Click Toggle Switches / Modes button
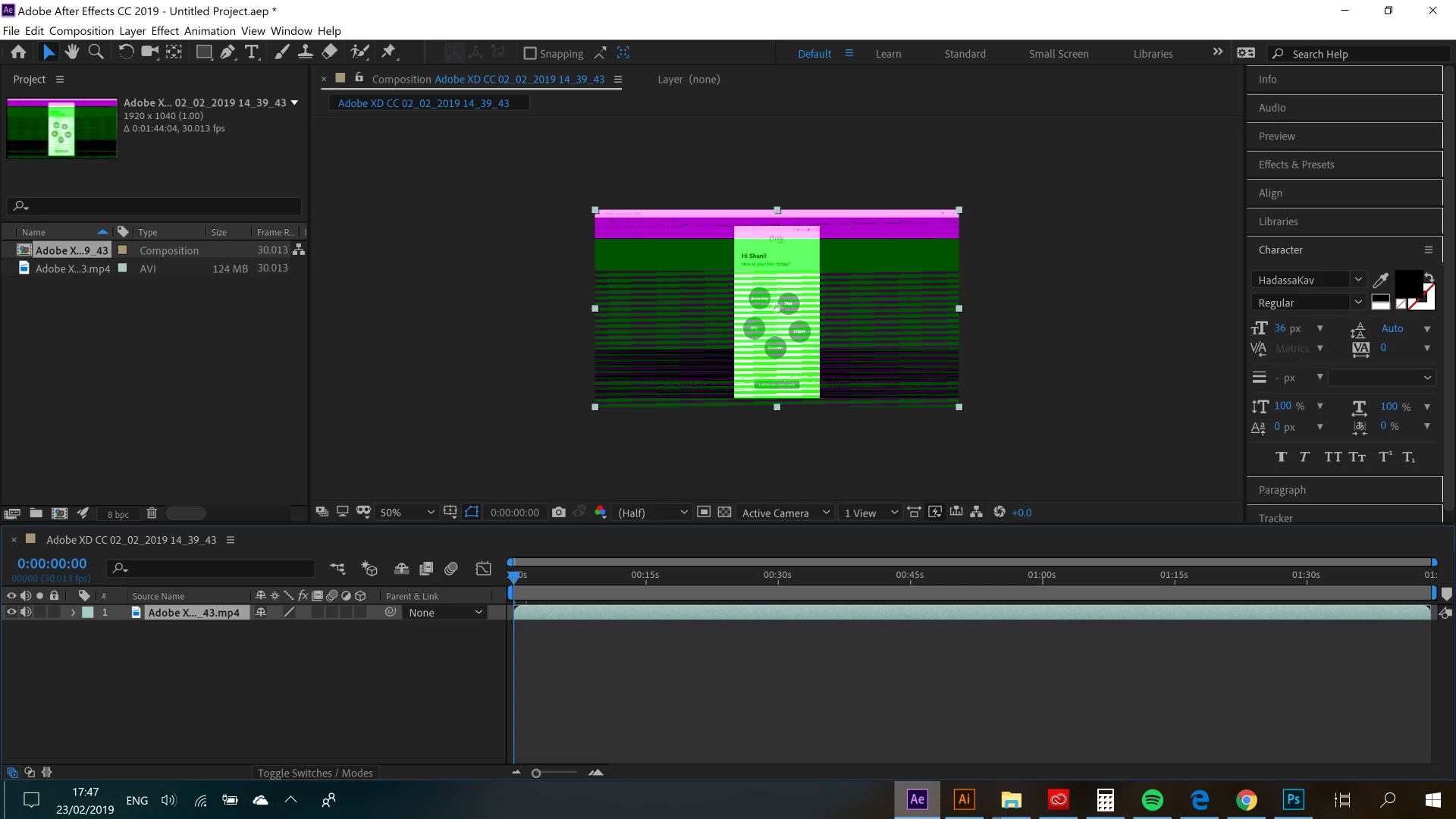 tap(315, 773)
